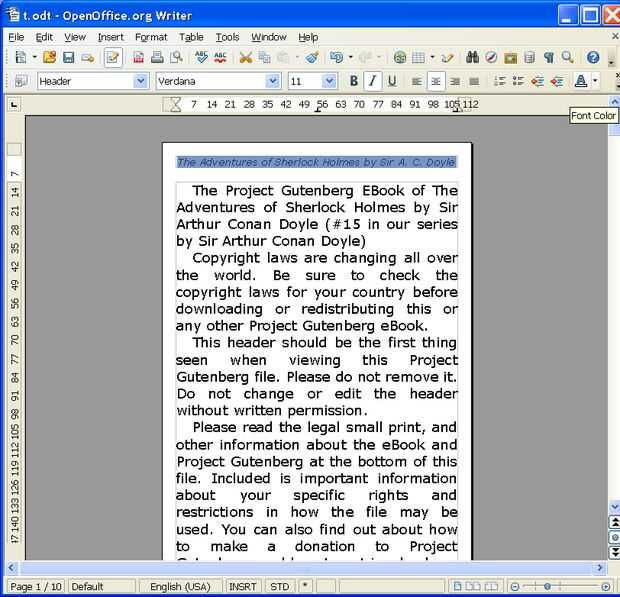The image size is (620, 597).
Task: Toggle Underline formatting
Action: 391,81
